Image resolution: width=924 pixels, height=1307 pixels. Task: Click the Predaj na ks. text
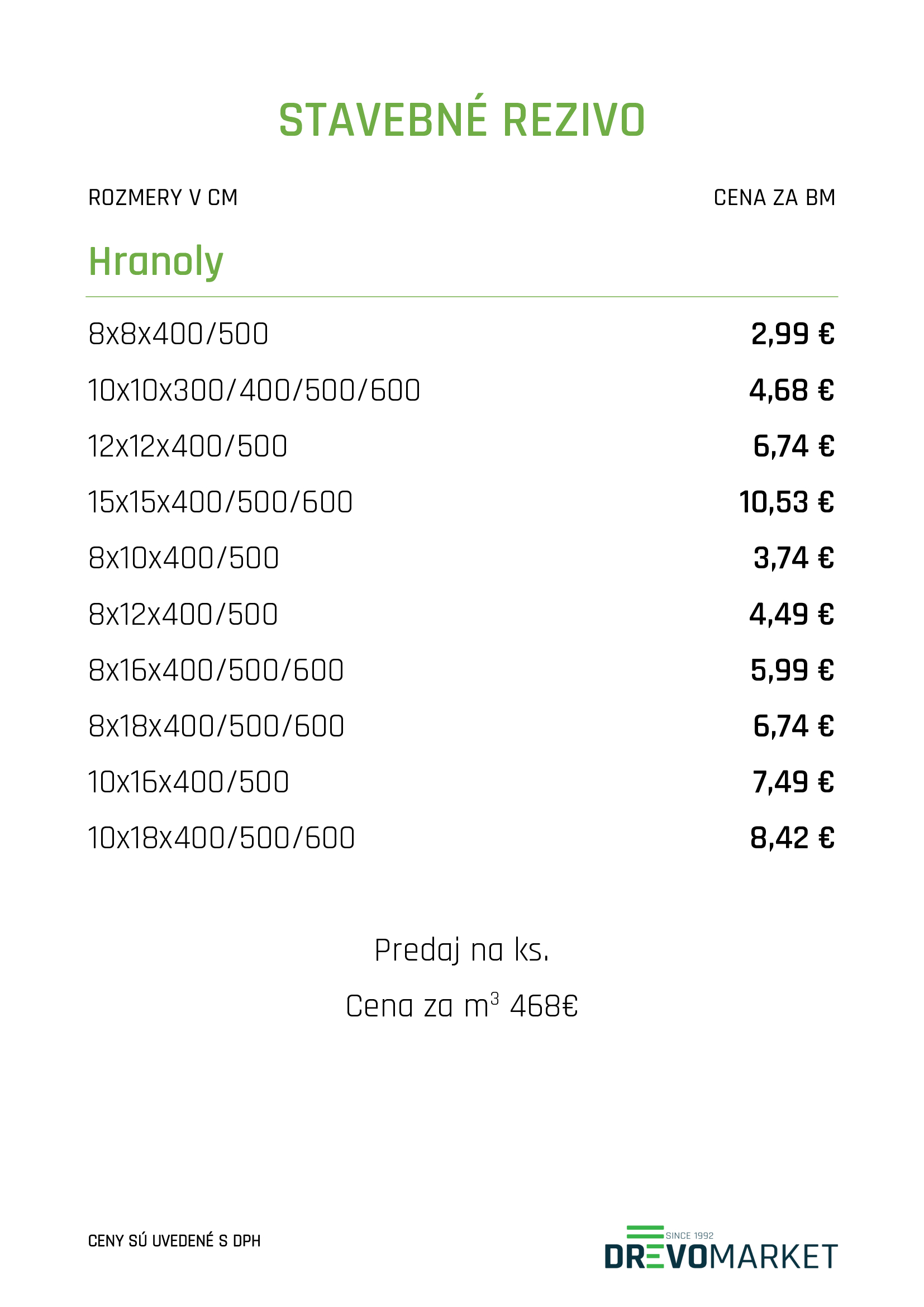pyautogui.click(x=461, y=950)
